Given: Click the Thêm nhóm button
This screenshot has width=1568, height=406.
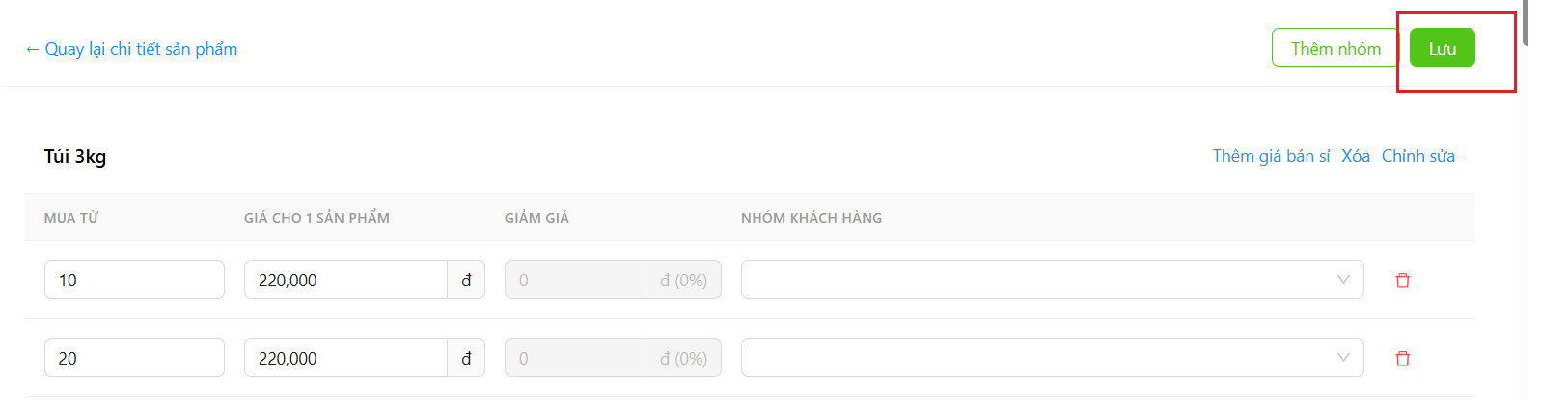Looking at the screenshot, I should pos(1335,47).
